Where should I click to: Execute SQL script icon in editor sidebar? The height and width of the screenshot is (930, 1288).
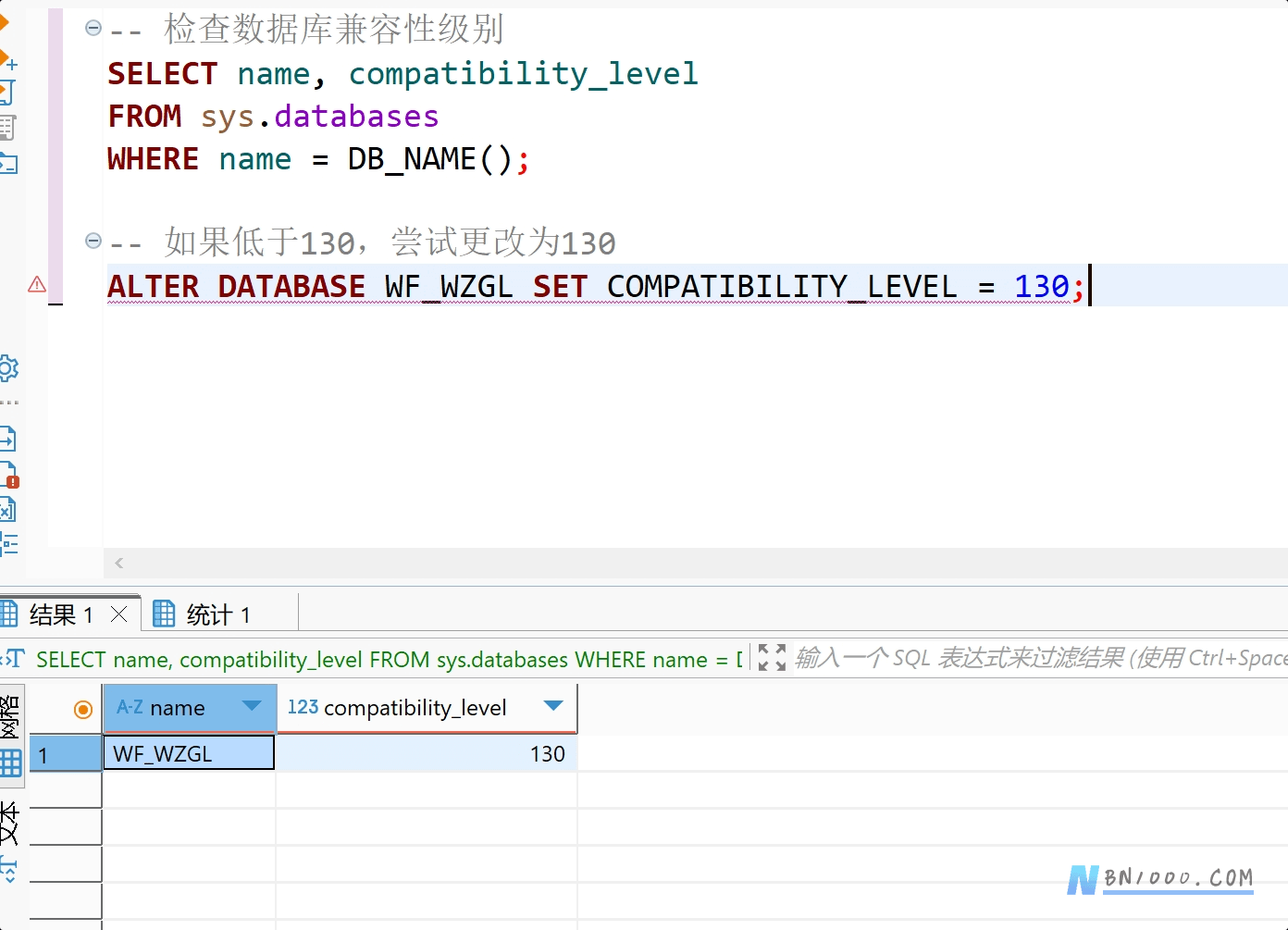click(6, 93)
